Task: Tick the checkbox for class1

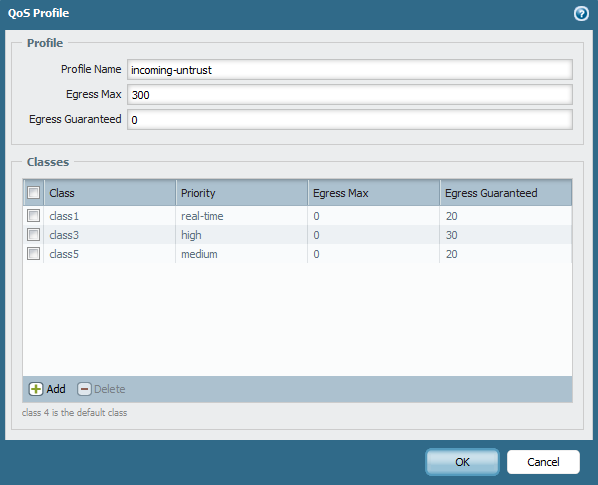Action: (34, 216)
